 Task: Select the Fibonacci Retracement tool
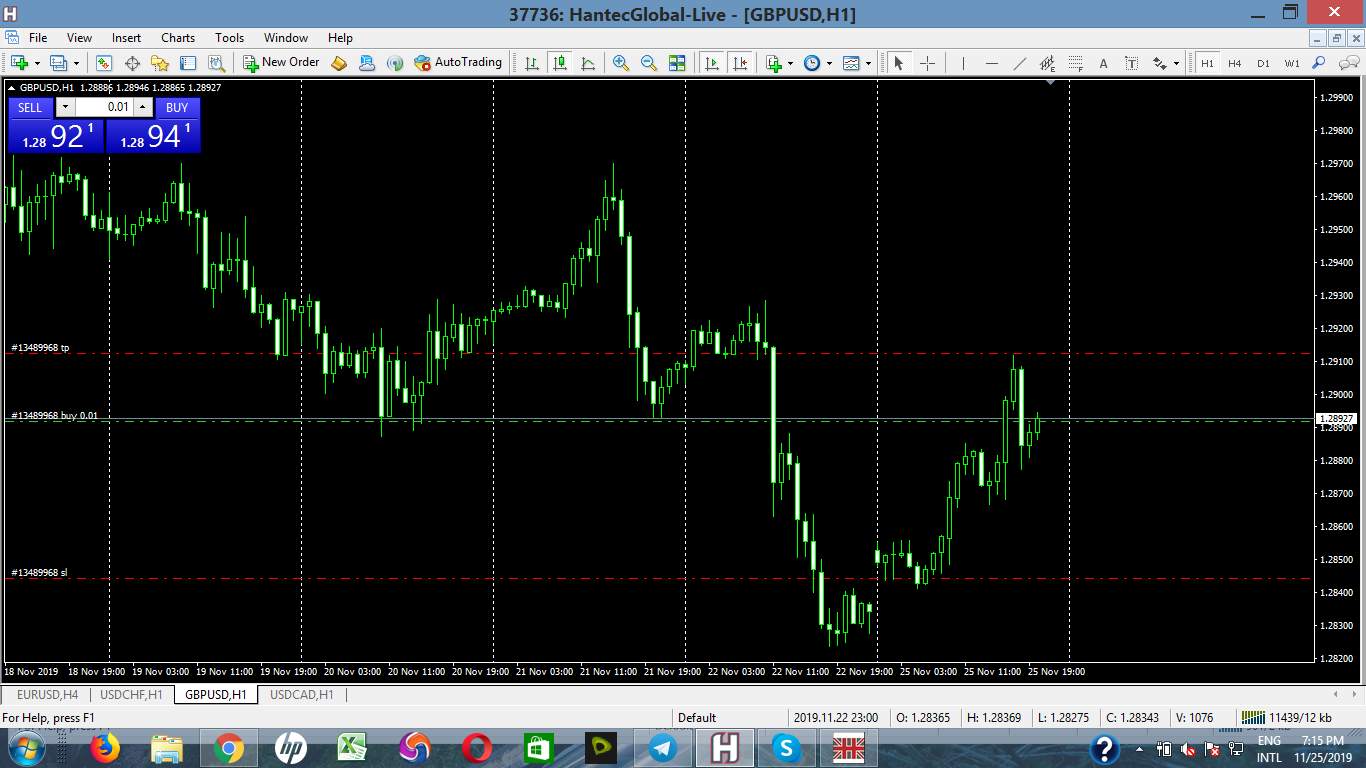(1075, 63)
